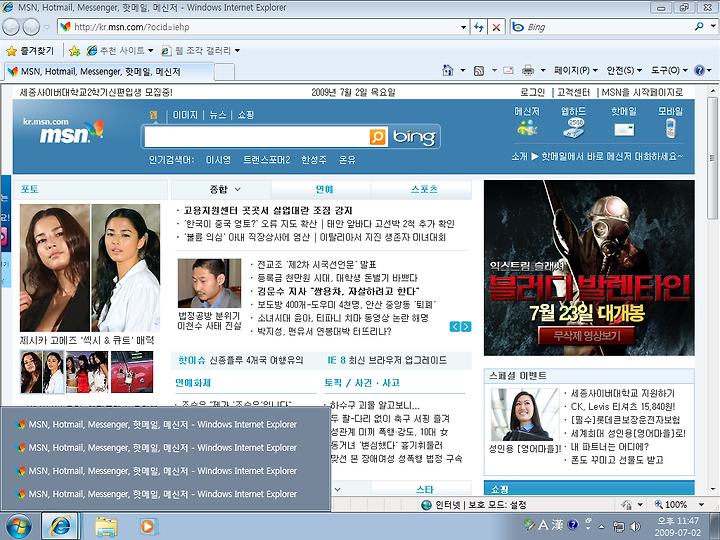
Task: Open the zoom level 100% dropdown
Action: (701, 505)
